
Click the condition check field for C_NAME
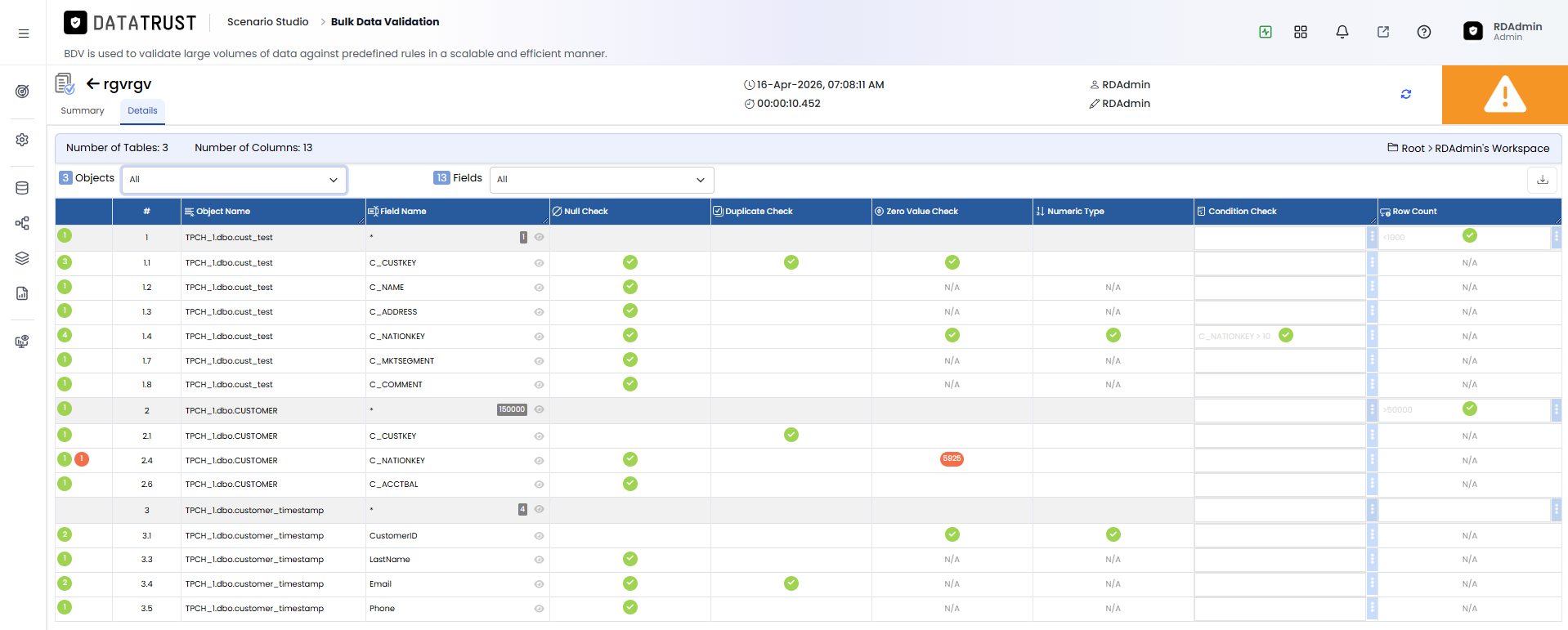1279,288
